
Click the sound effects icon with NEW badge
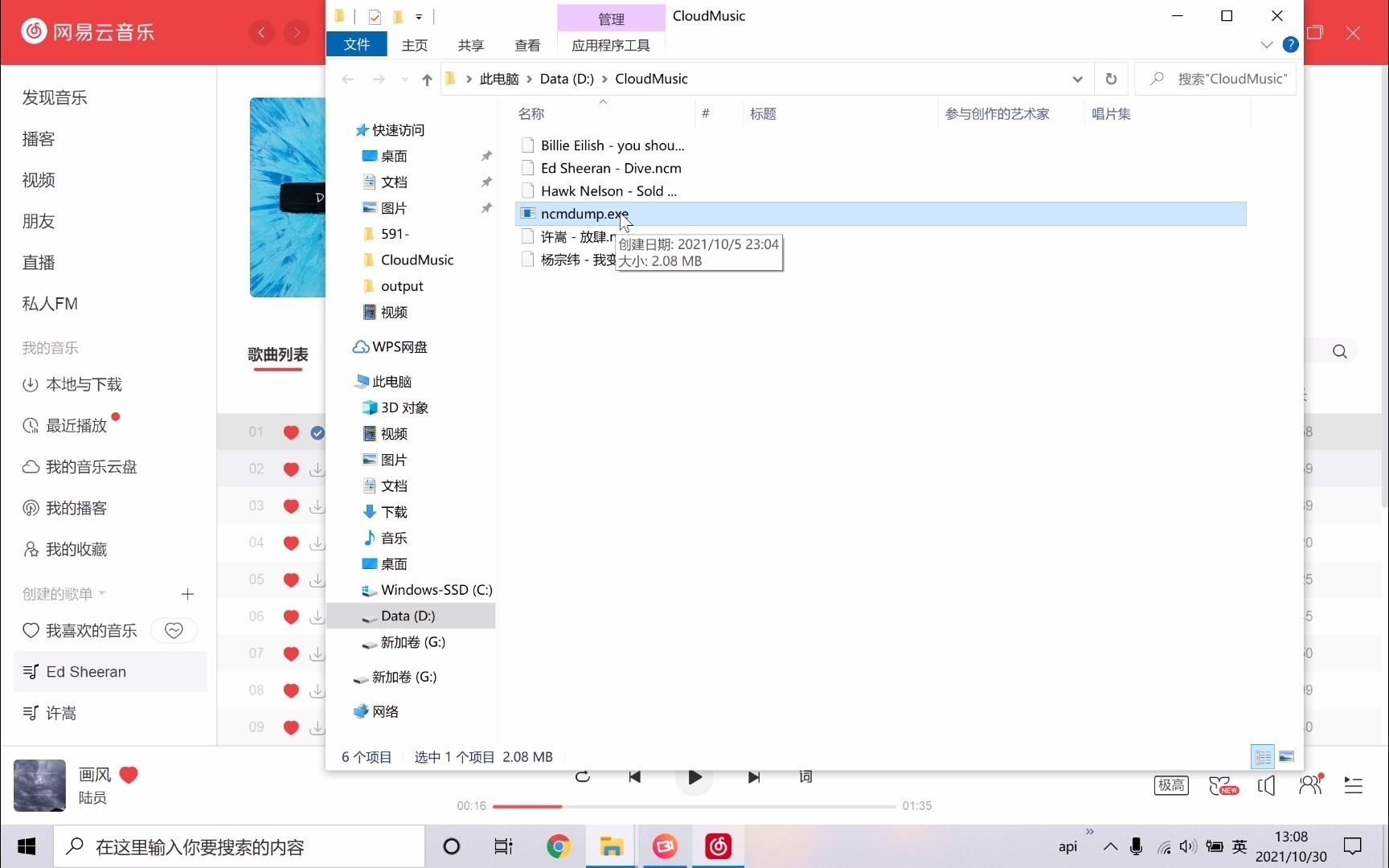pos(1223,785)
